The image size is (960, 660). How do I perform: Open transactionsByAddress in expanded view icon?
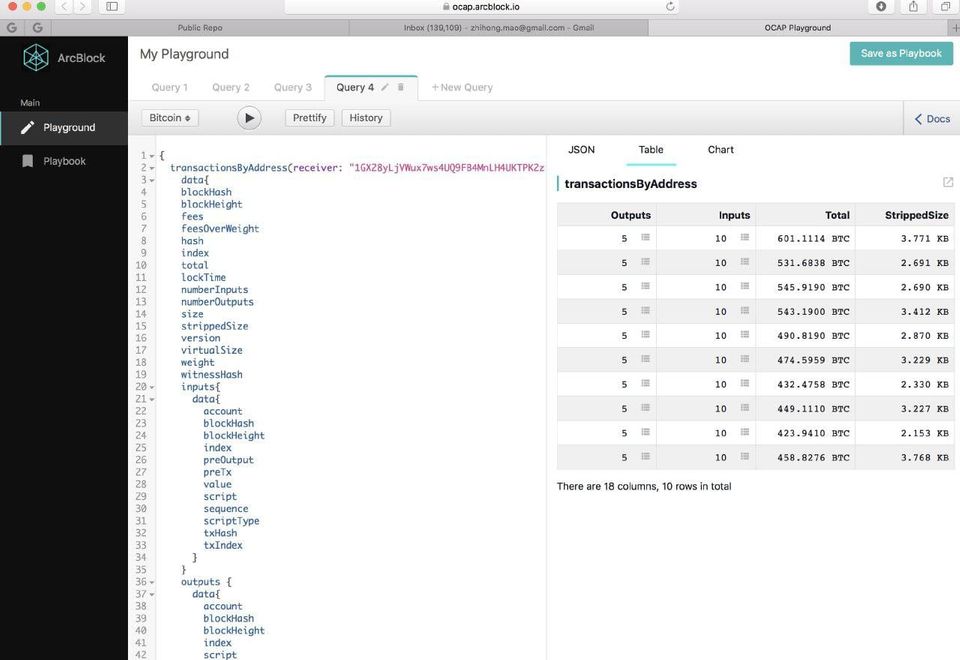[x=948, y=183]
